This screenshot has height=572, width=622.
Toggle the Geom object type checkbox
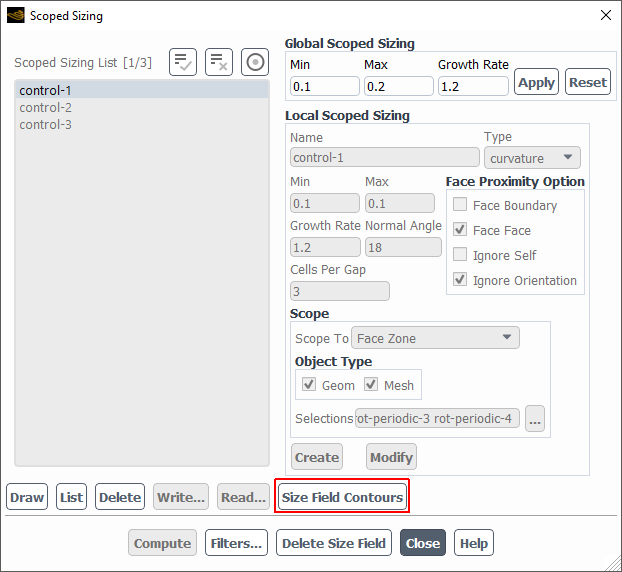click(x=309, y=384)
